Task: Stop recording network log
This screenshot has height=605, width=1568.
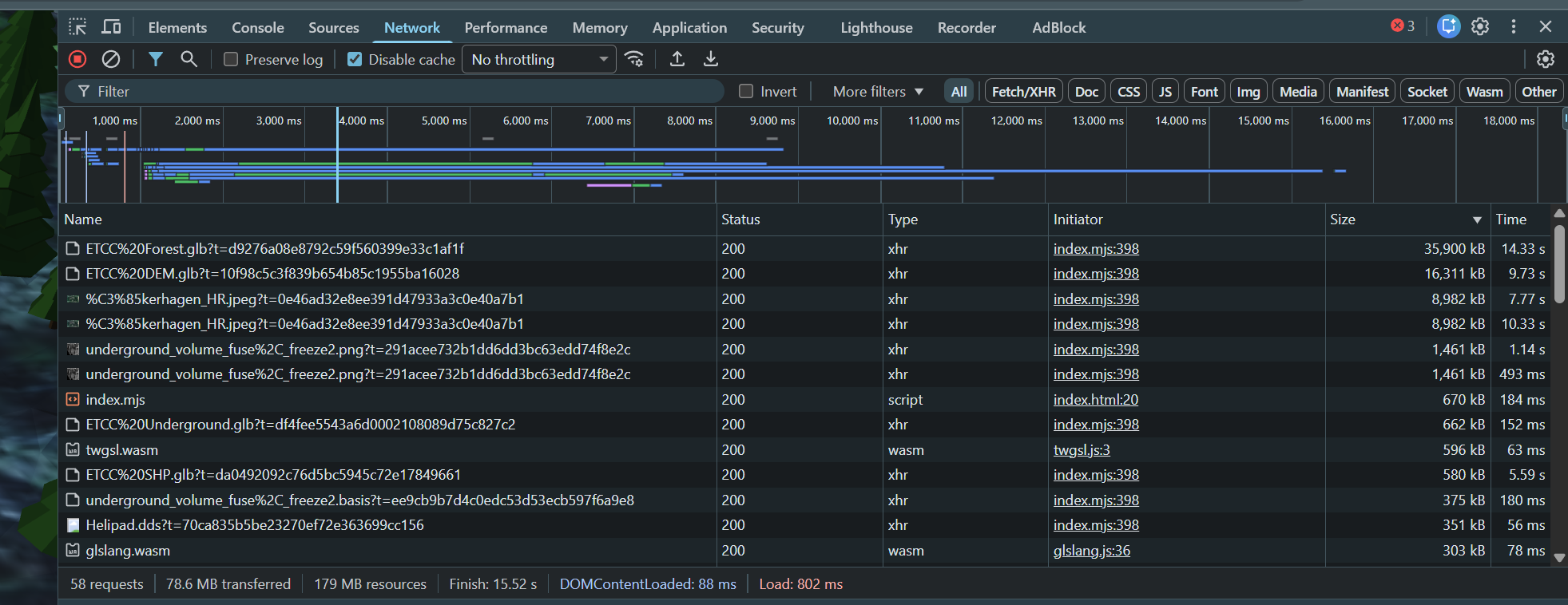Action: pyautogui.click(x=77, y=59)
